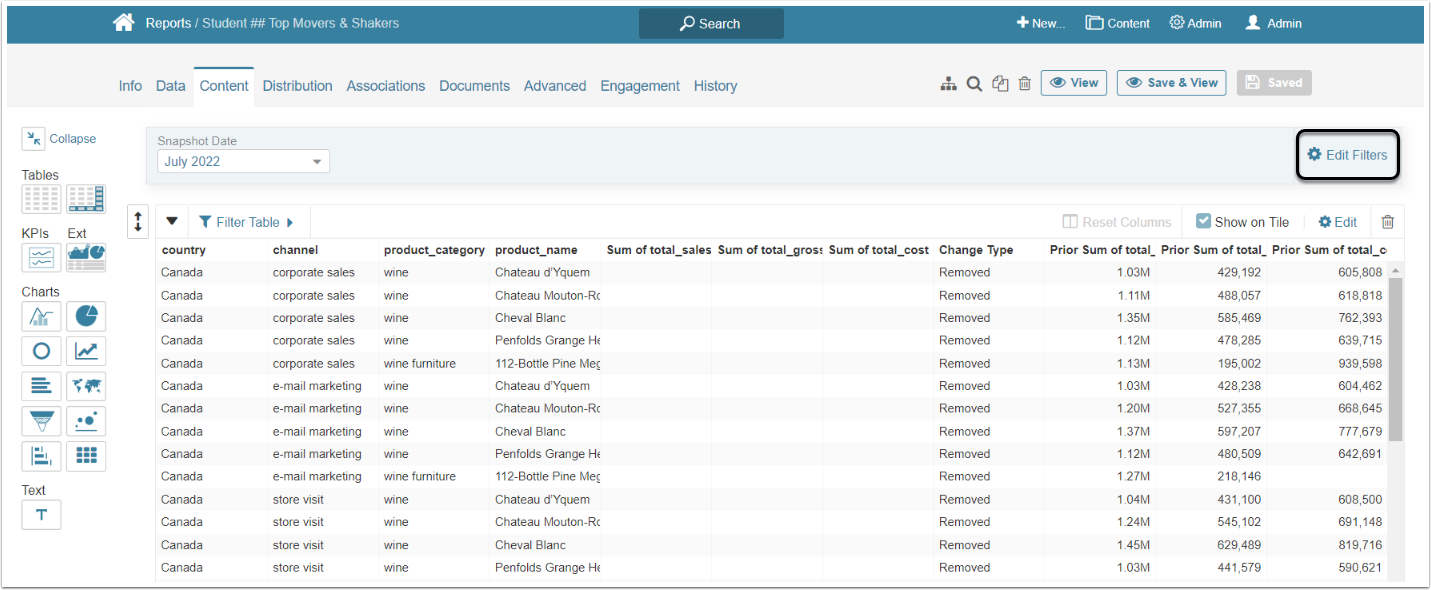Insert a pivot table from Tables section
Screen dimensions: 1431x590
click(86, 199)
